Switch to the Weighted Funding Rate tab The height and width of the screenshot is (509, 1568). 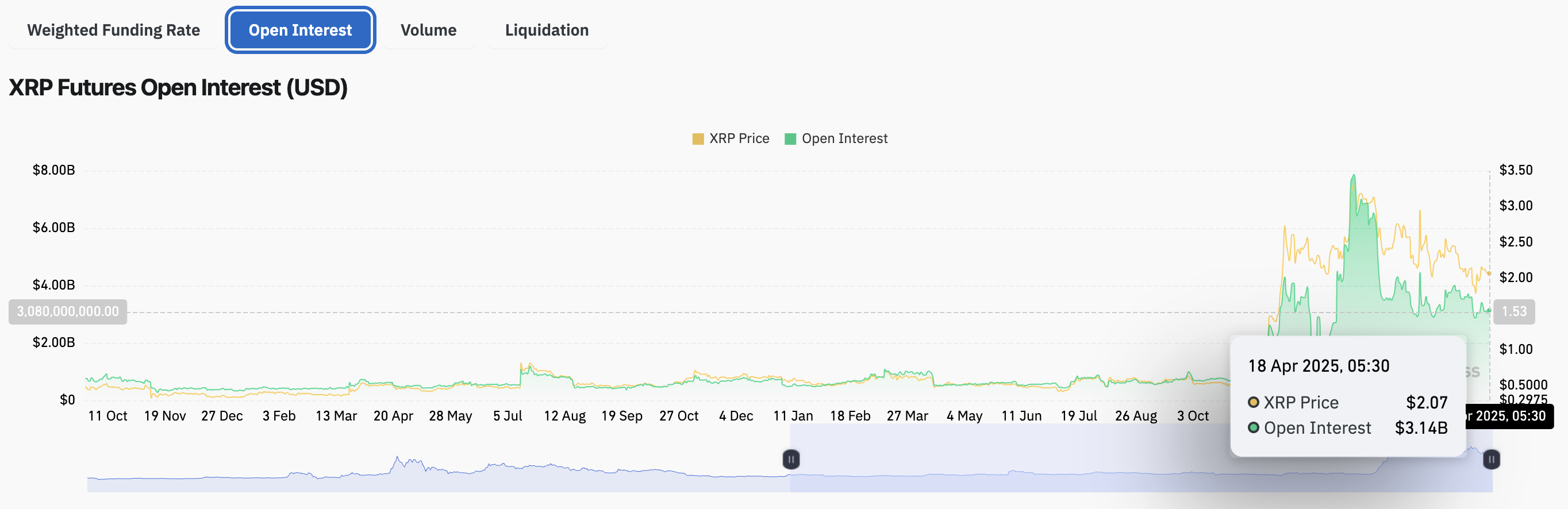pos(113,30)
